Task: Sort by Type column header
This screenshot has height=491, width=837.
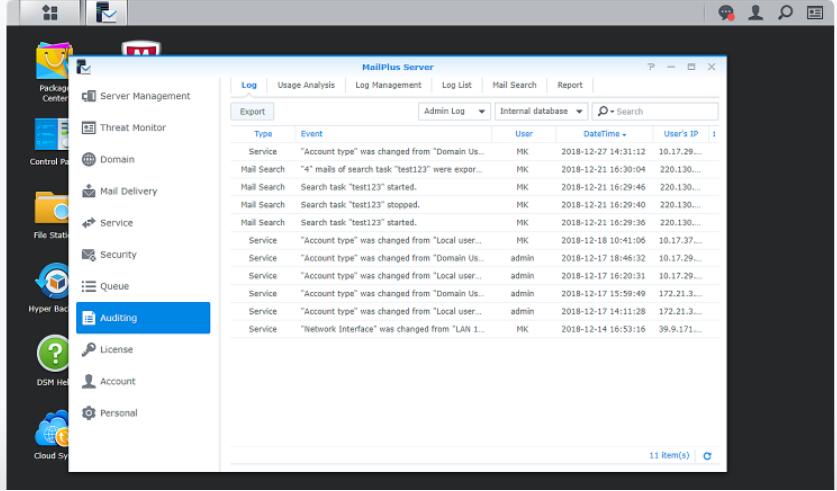Action: [x=263, y=134]
